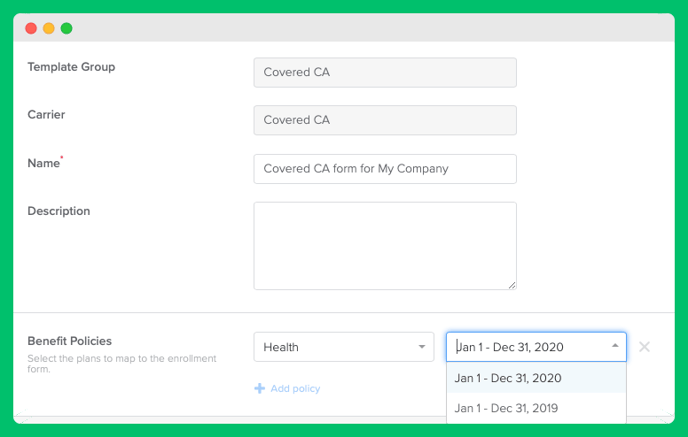Screen dimensions: 688x437
Task: Click the yellow minimize window button
Action: pyautogui.click(x=49, y=29)
